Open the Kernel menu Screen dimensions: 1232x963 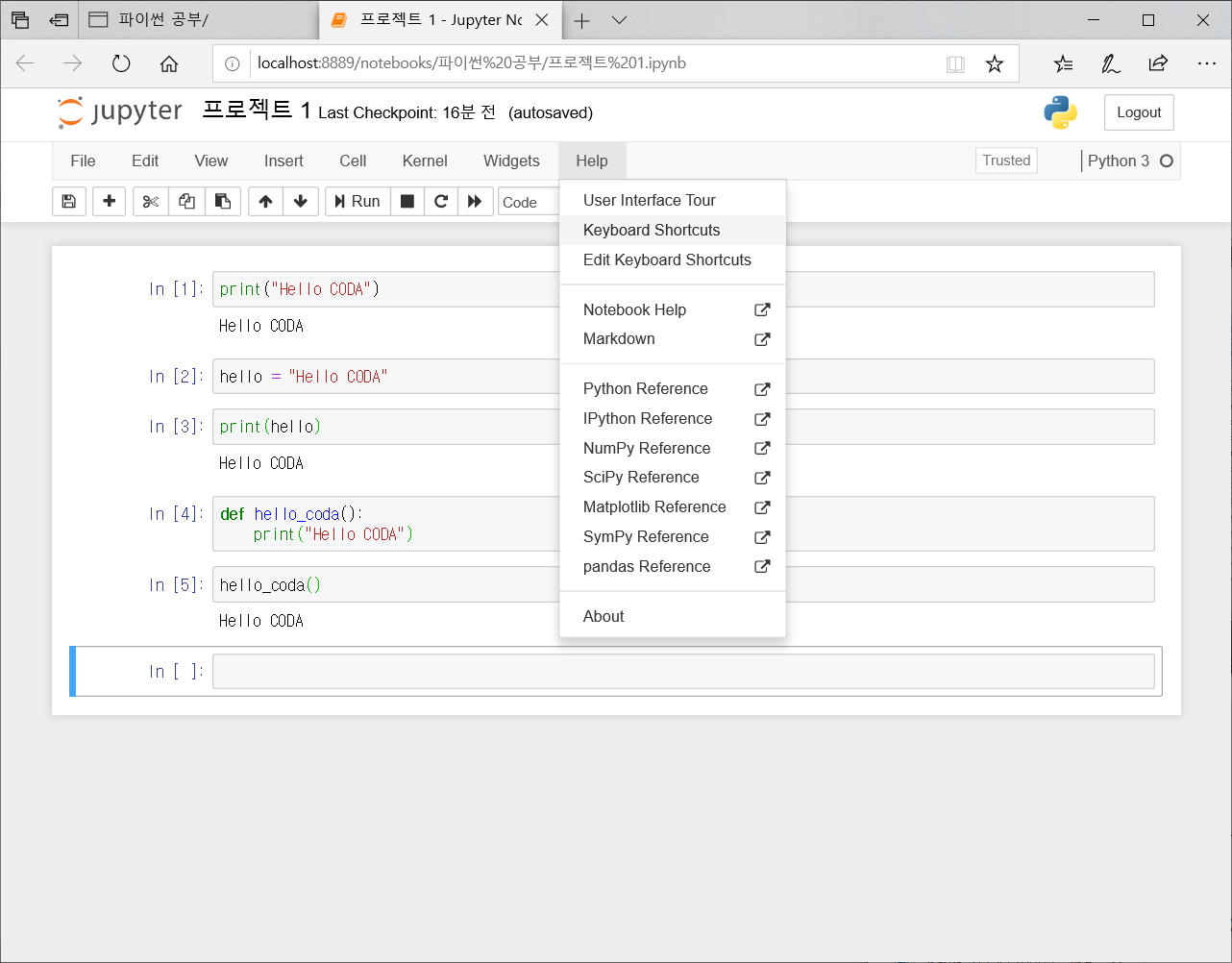coord(425,161)
